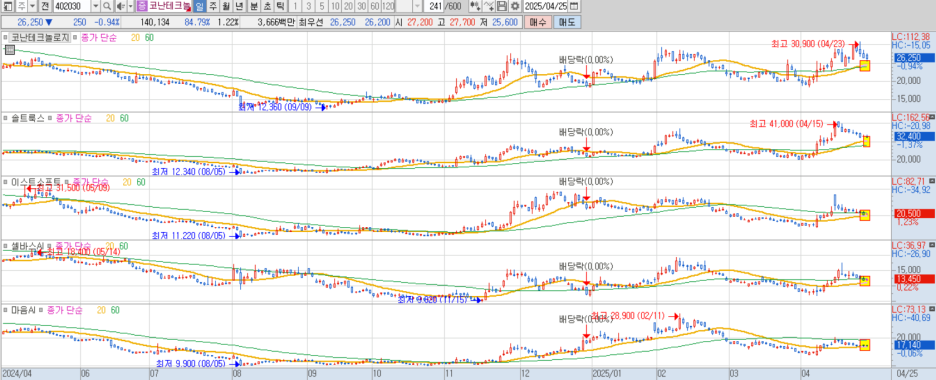The height and width of the screenshot is (380, 936).
Task: Click the small grid icon in the 코난테크놀로지 panel
Action: tap(9, 50)
